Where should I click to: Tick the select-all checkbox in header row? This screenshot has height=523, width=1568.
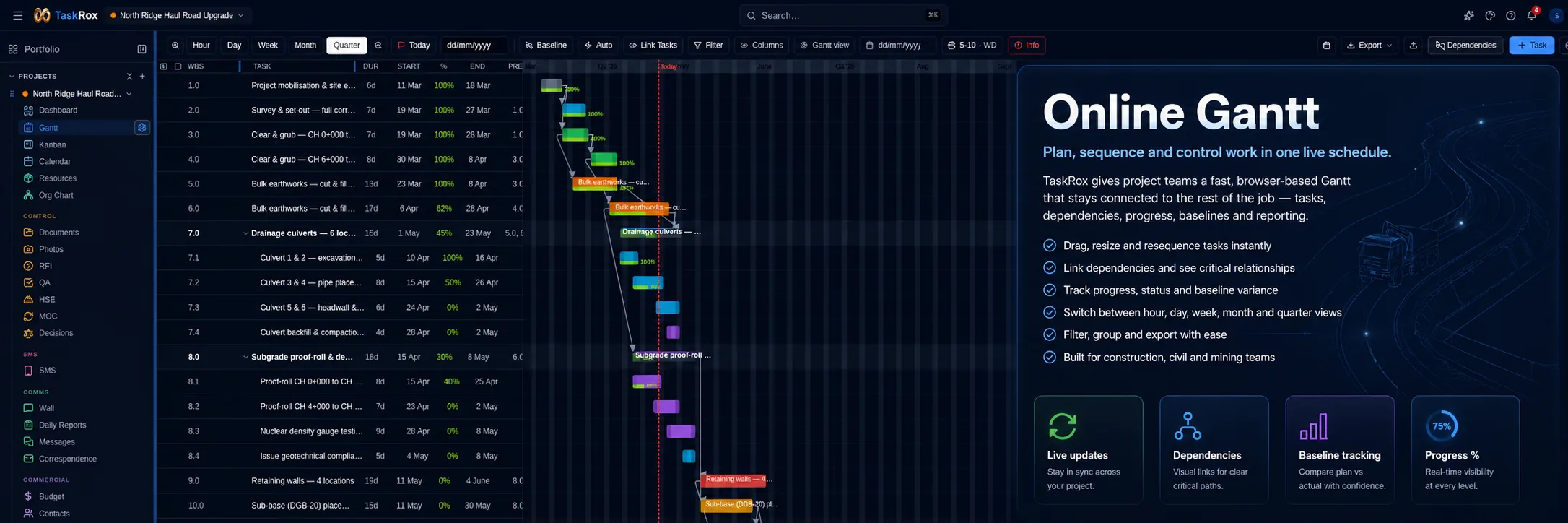coord(178,66)
